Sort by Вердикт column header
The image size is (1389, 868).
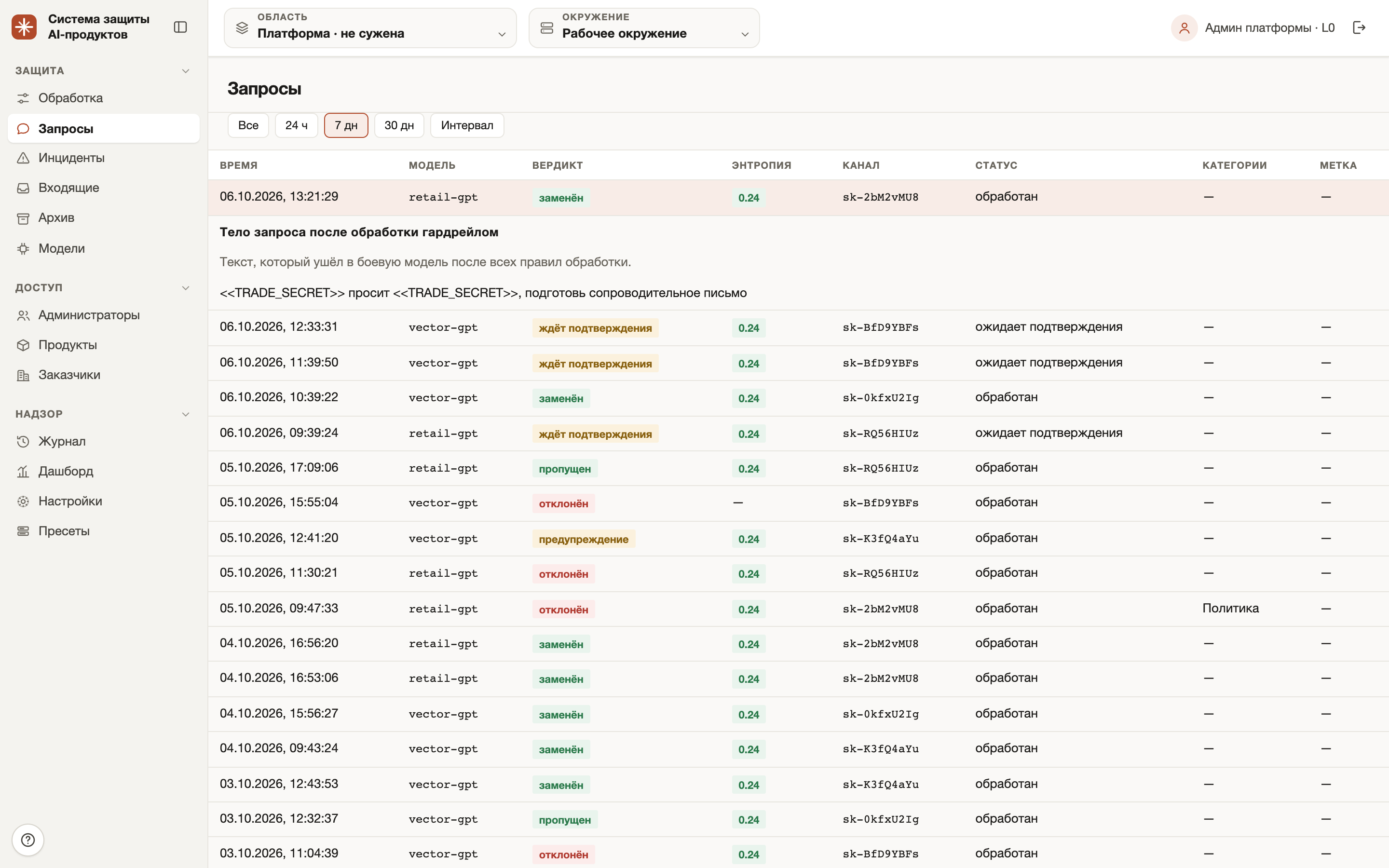558,165
